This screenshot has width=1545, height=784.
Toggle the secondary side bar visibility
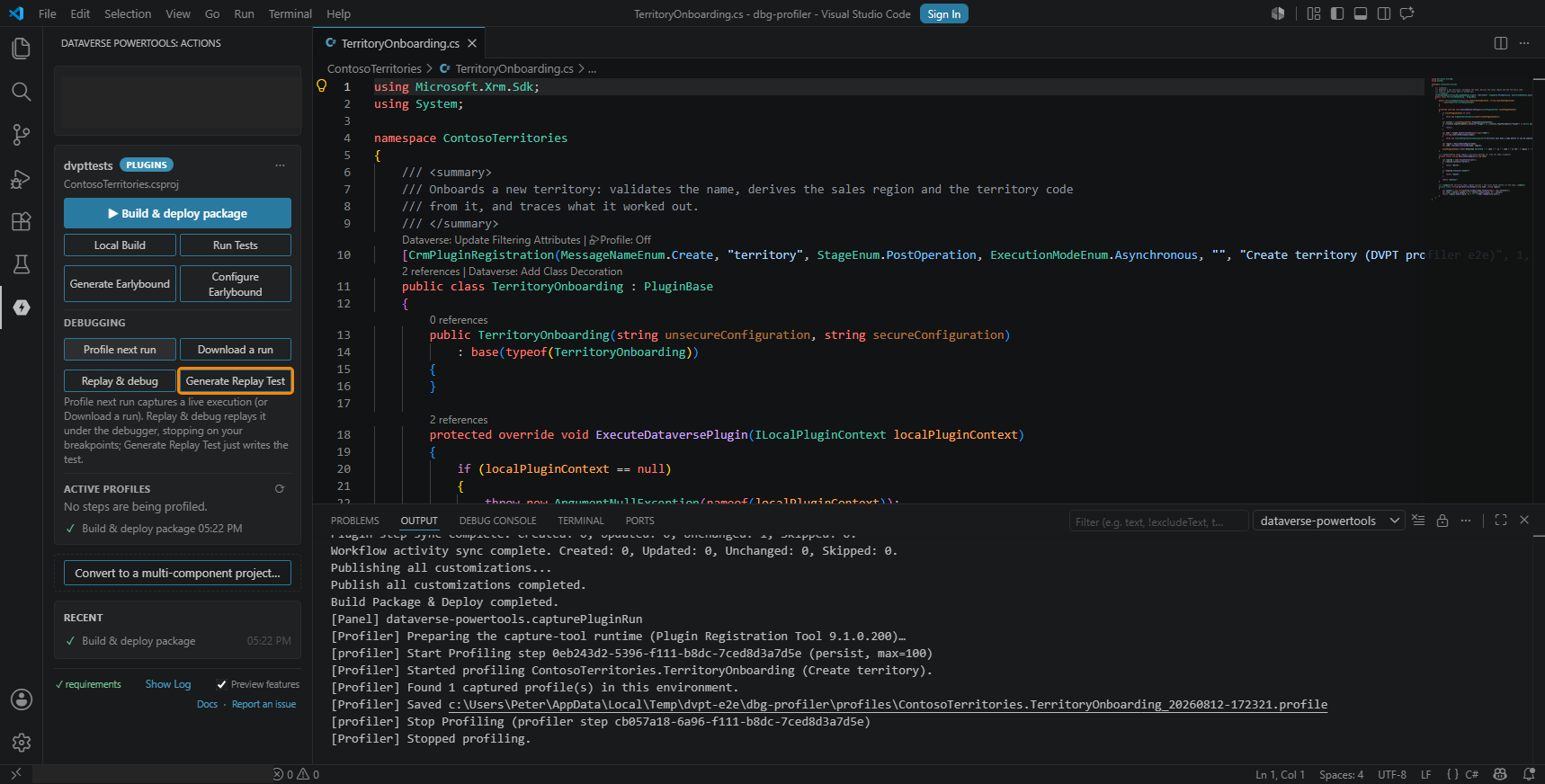[1384, 13]
